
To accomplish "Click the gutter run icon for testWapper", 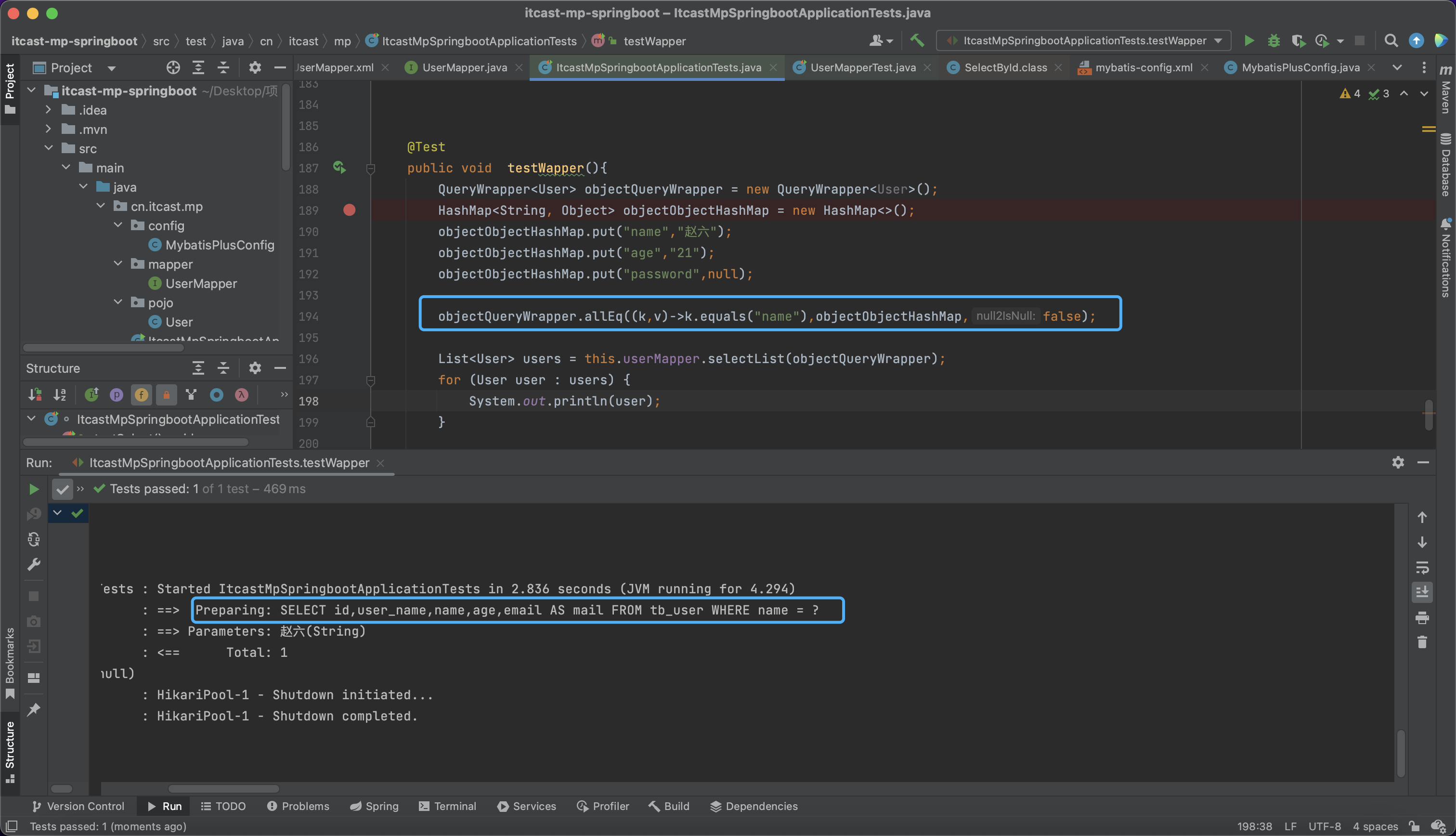I will point(339,167).
